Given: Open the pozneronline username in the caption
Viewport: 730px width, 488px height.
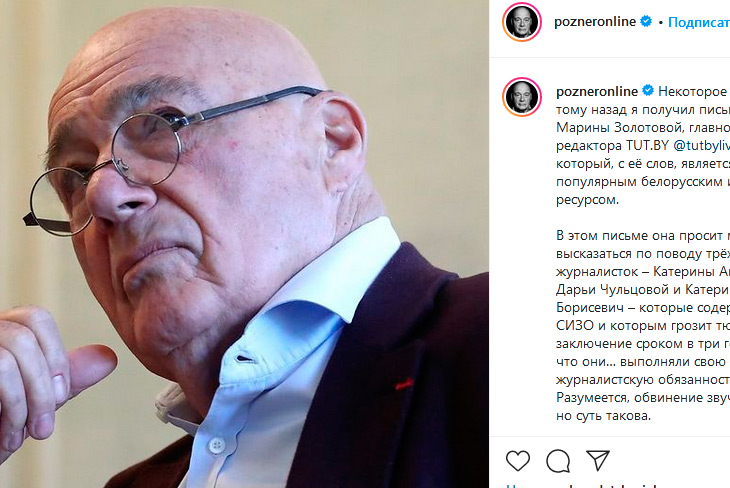Looking at the screenshot, I should tap(597, 91).
